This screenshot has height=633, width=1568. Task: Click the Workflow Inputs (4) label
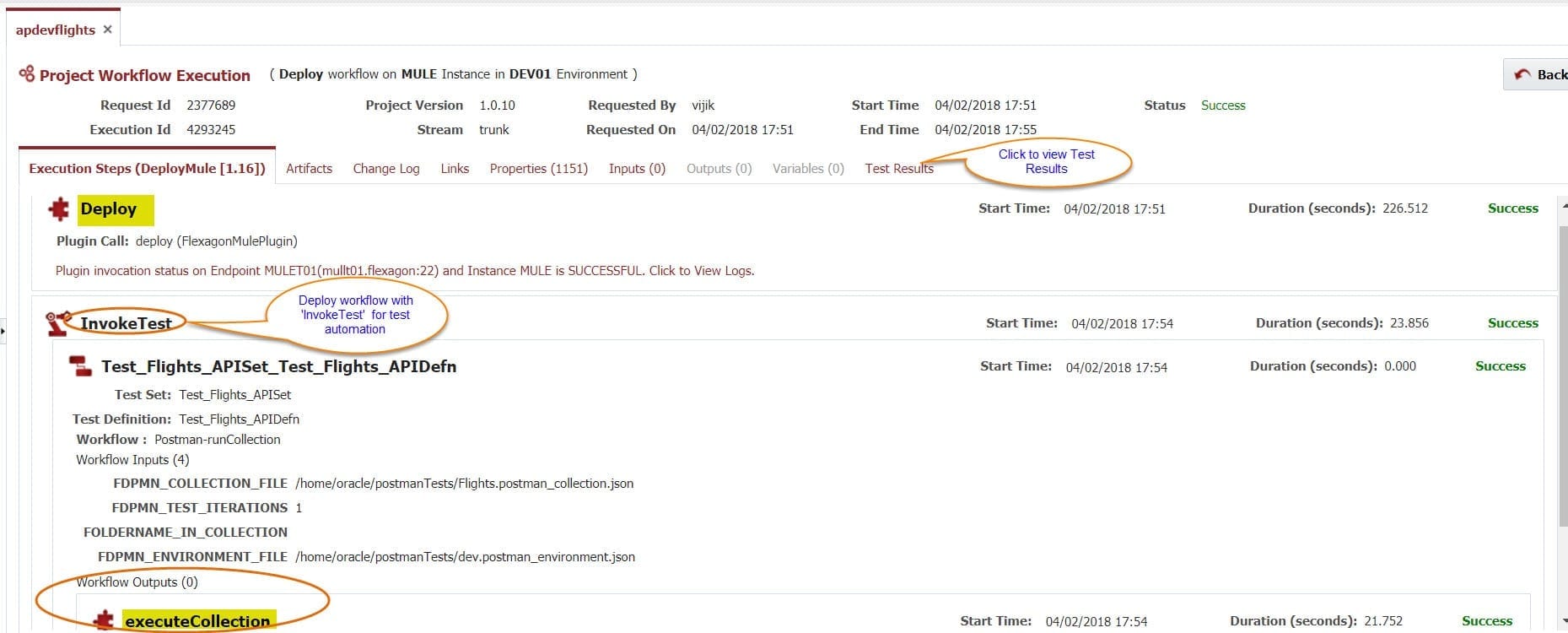[132, 460]
